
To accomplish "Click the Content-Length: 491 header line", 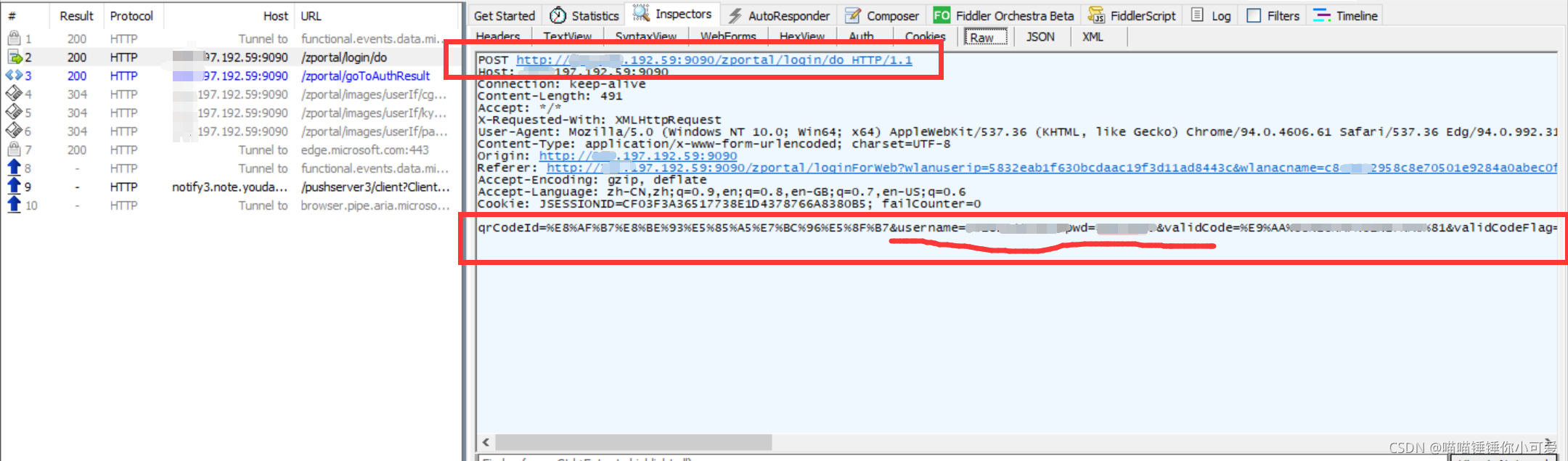I will point(550,96).
